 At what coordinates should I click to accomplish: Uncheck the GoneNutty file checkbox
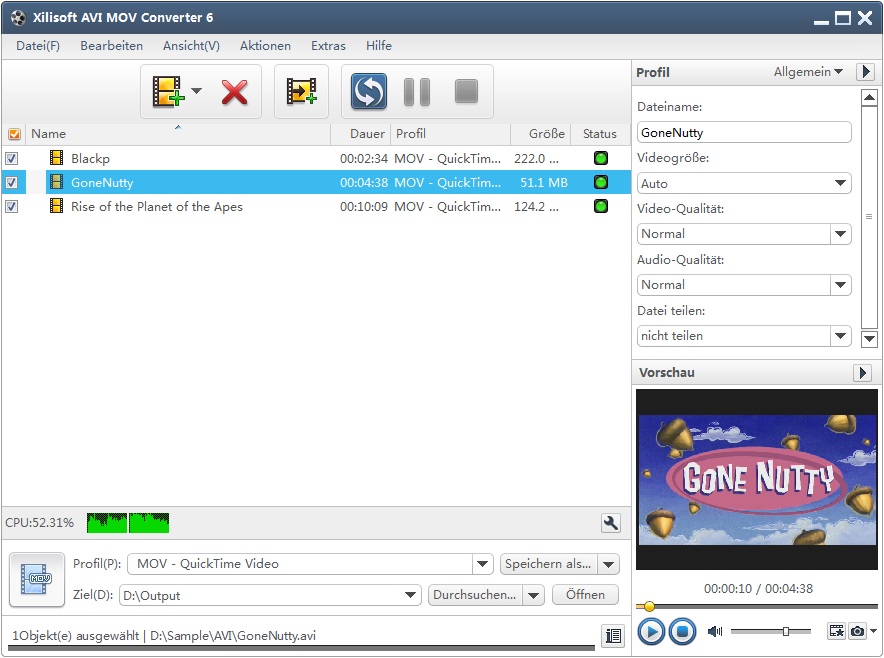[11, 183]
